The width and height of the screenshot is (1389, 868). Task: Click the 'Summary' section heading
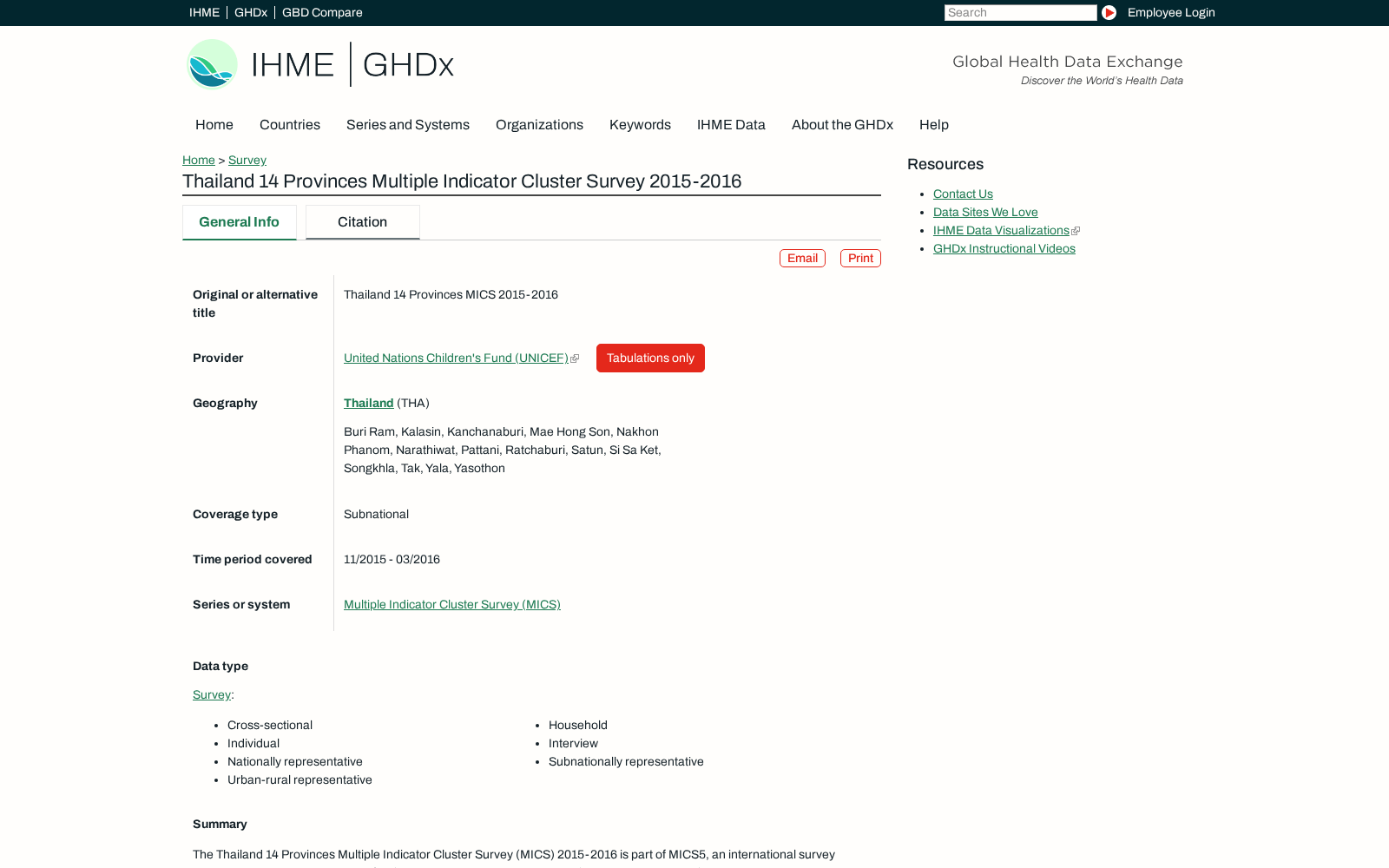[x=220, y=825]
